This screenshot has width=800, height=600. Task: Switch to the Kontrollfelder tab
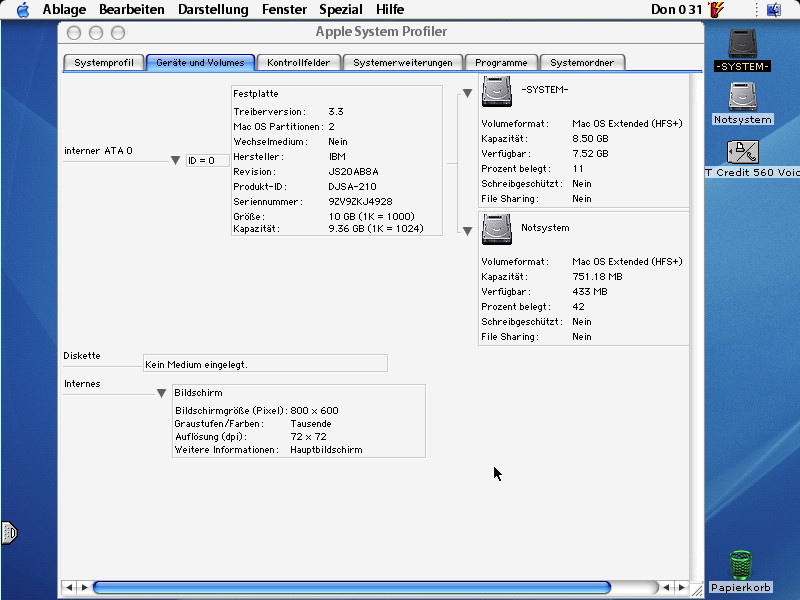(298, 63)
